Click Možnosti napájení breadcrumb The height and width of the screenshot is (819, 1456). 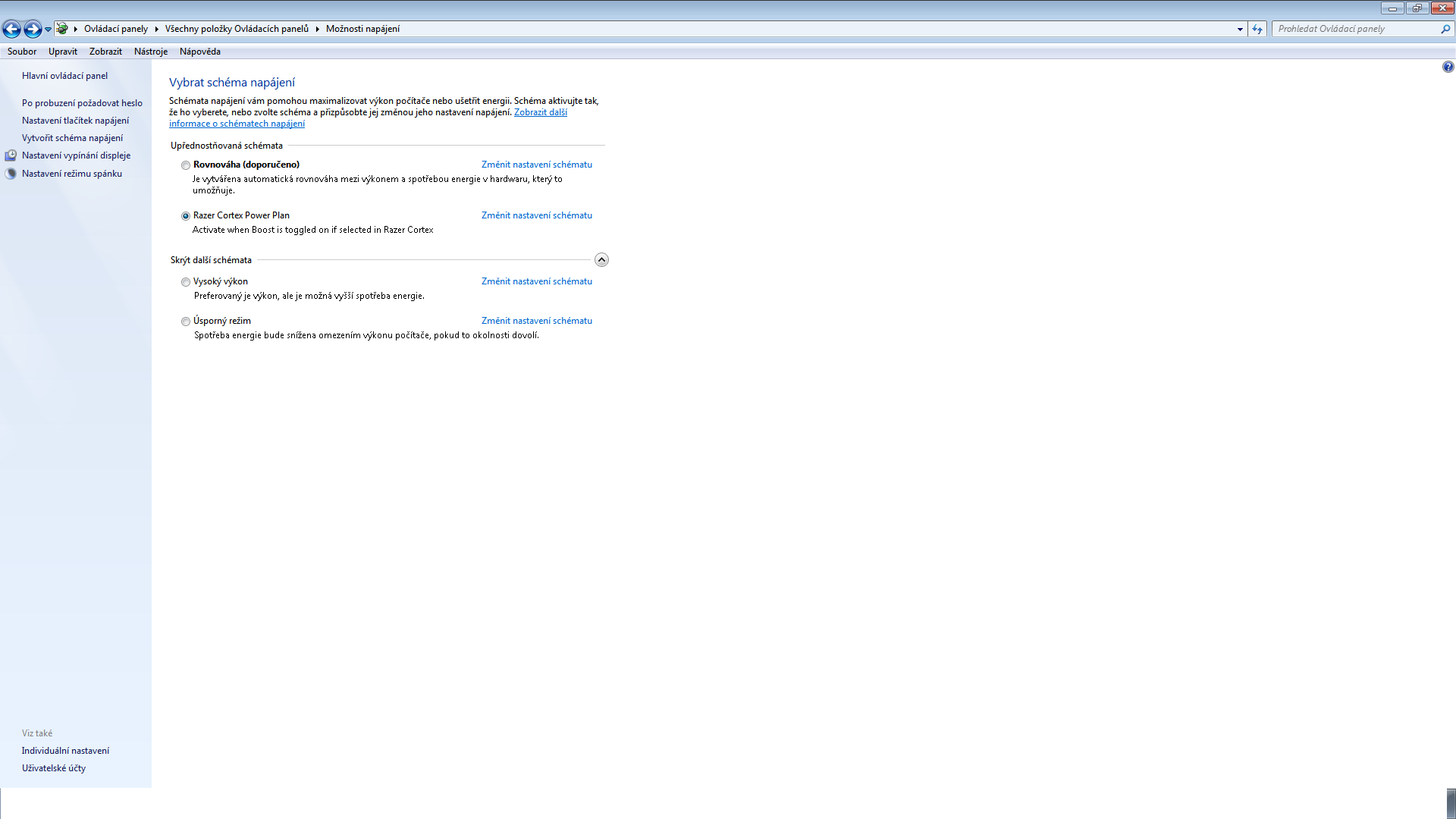pyautogui.click(x=362, y=29)
